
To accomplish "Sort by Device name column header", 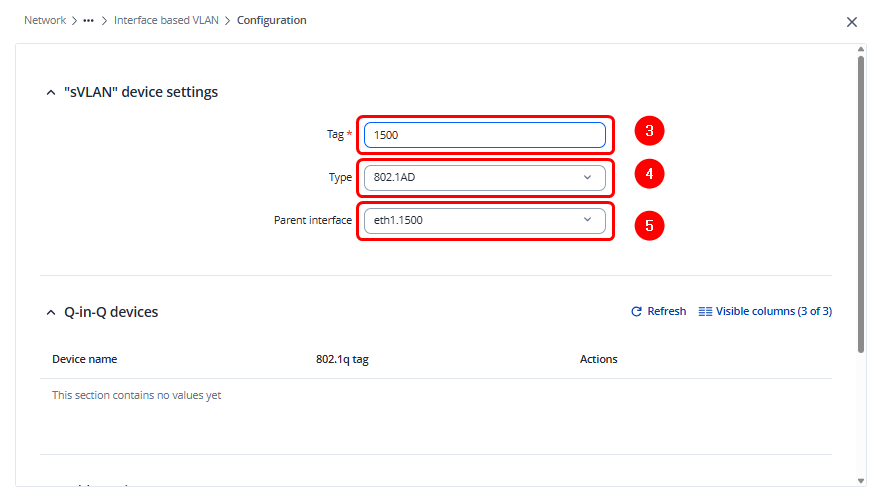I will (x=84, y=359).
